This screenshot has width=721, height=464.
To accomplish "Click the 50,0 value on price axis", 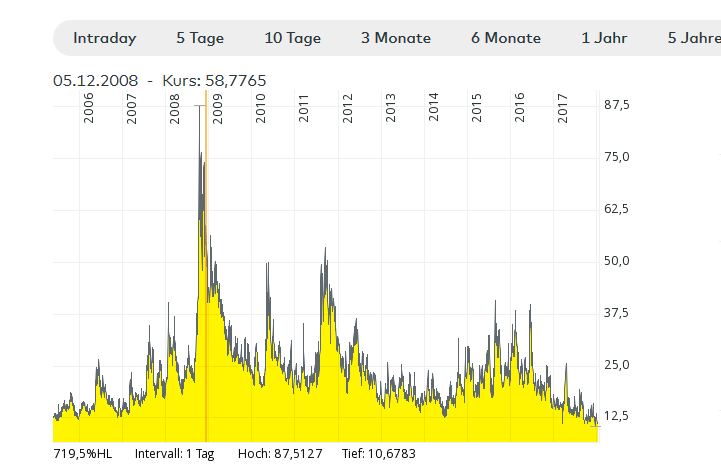I will point(617,261).
